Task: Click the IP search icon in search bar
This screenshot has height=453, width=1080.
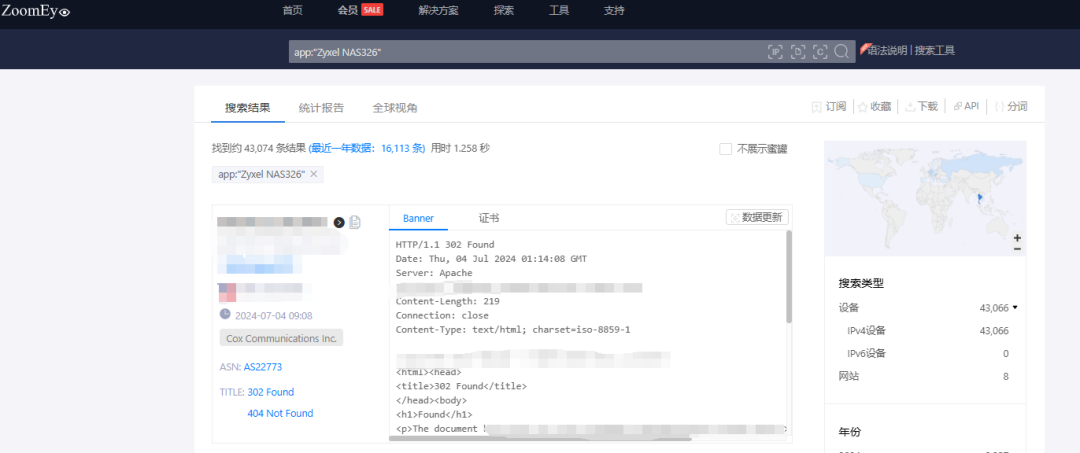Action: 776,52
